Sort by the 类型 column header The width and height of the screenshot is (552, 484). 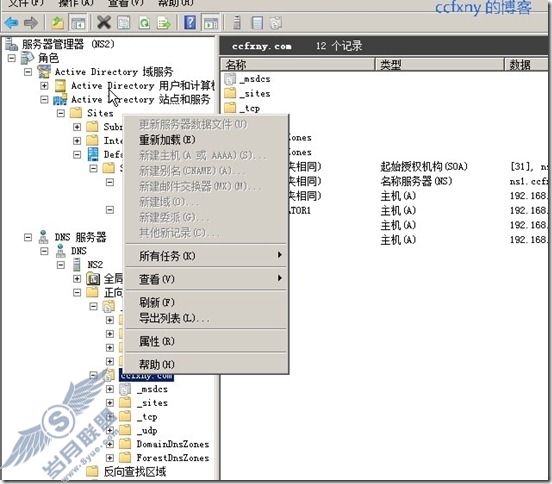tap(440, 65)
